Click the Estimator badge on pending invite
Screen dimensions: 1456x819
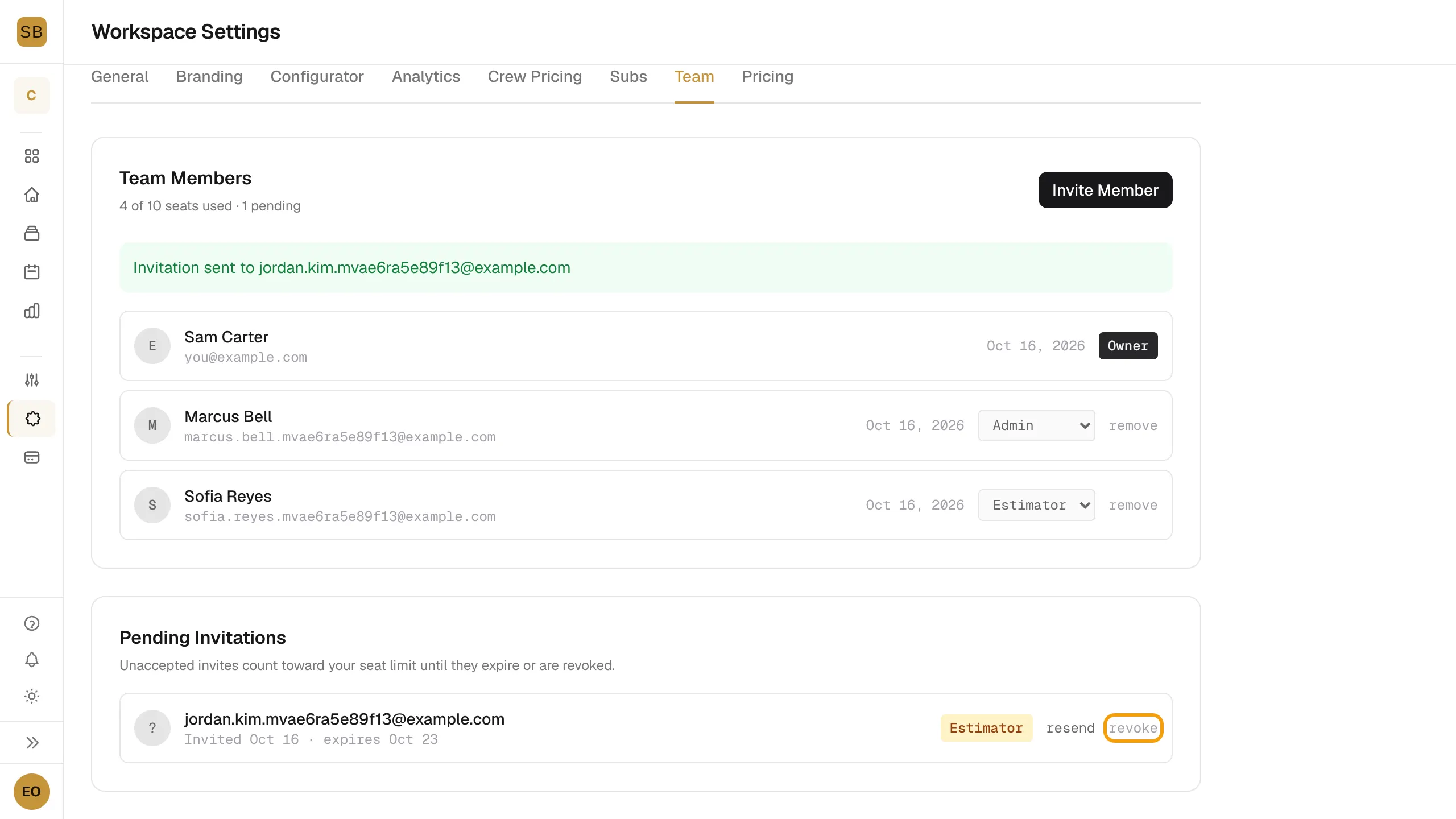click(x=986, y=728)
